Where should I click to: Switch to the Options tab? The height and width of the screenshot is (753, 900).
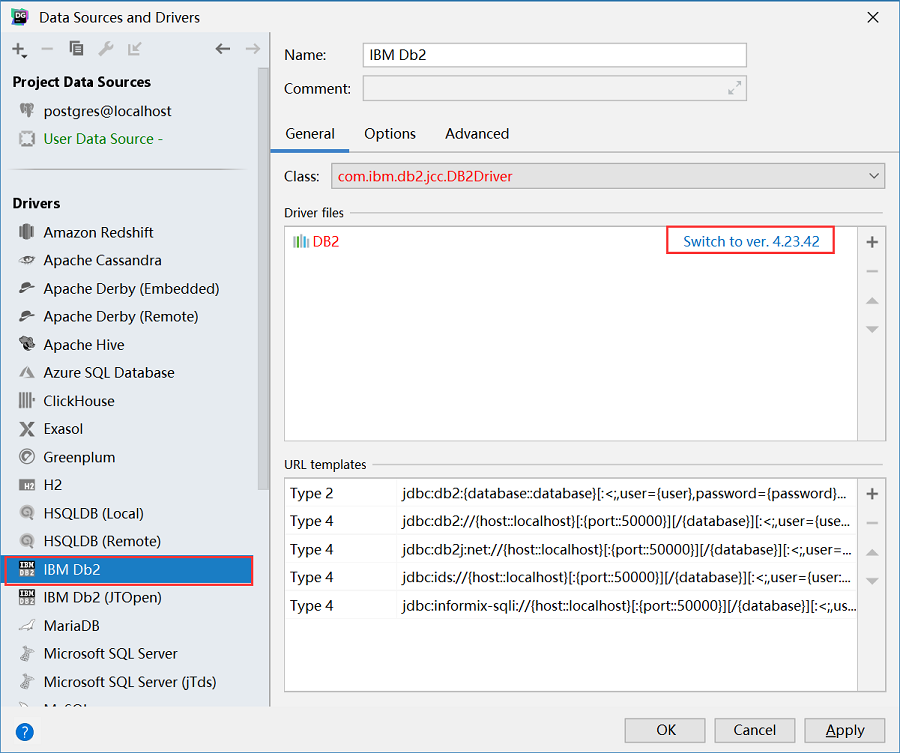click(x=389, y=133)
